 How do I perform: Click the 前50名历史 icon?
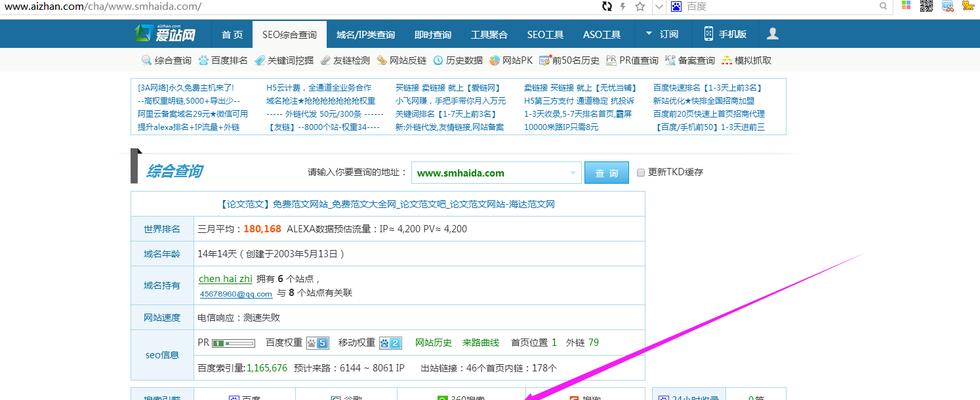[x=545, y=61]
